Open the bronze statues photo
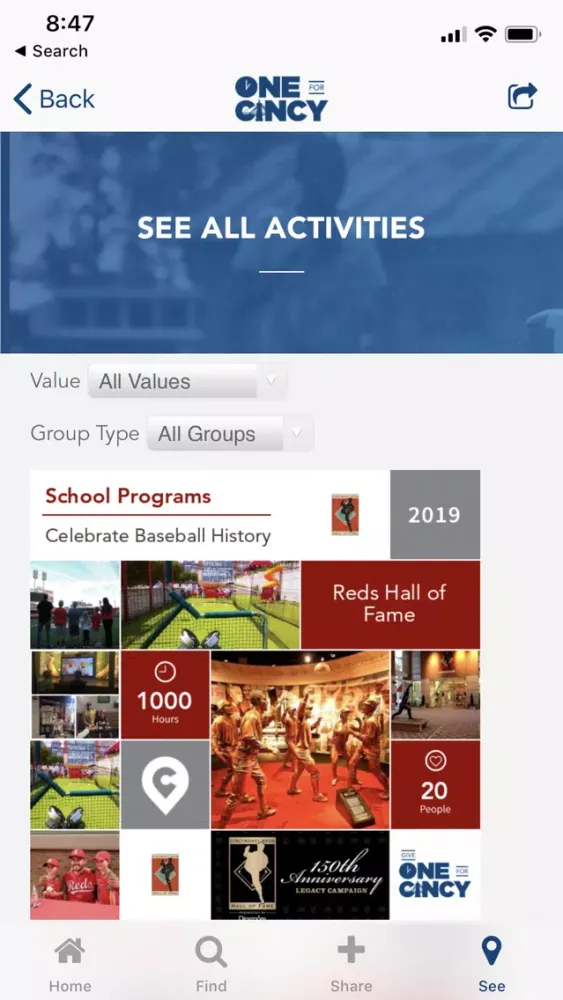563x1000 pixels. pyautogui.click(x=300, y=740)
